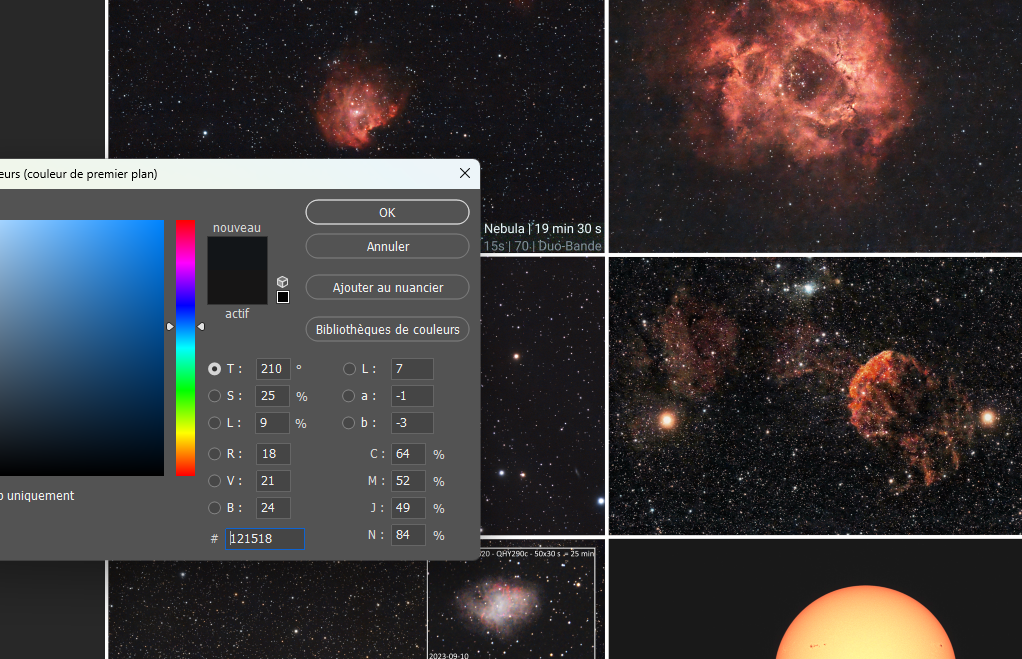Image resolution: width=1022 pixels, height=659 pixels.
Task: Select the B (blue) radio button
Action: coord(214,508)
